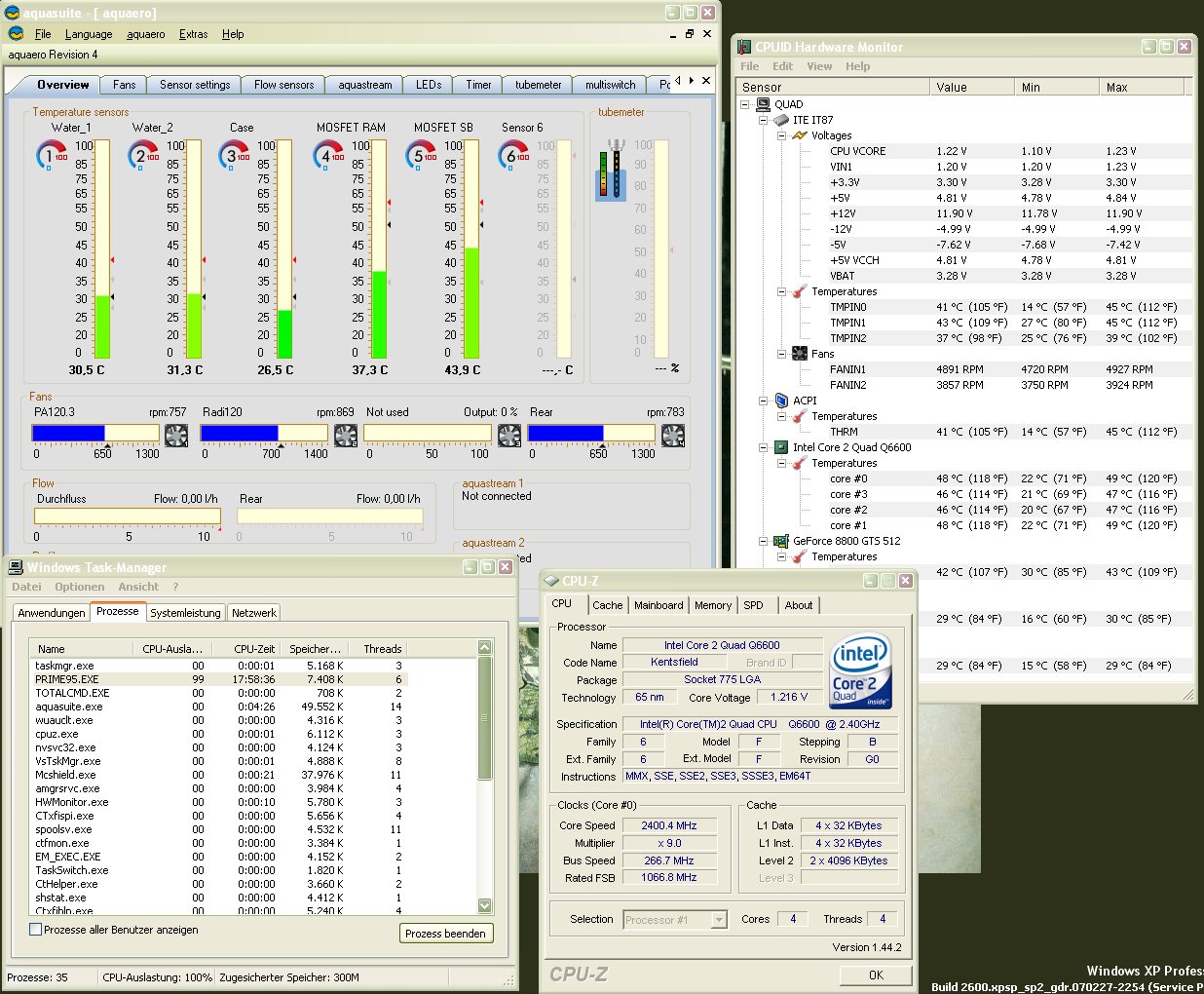The width and height of the screenshot is (1204, 994).
Task: Click the OK button in CPU-Z
Action: pyautogui.click(x=876, y=975)
